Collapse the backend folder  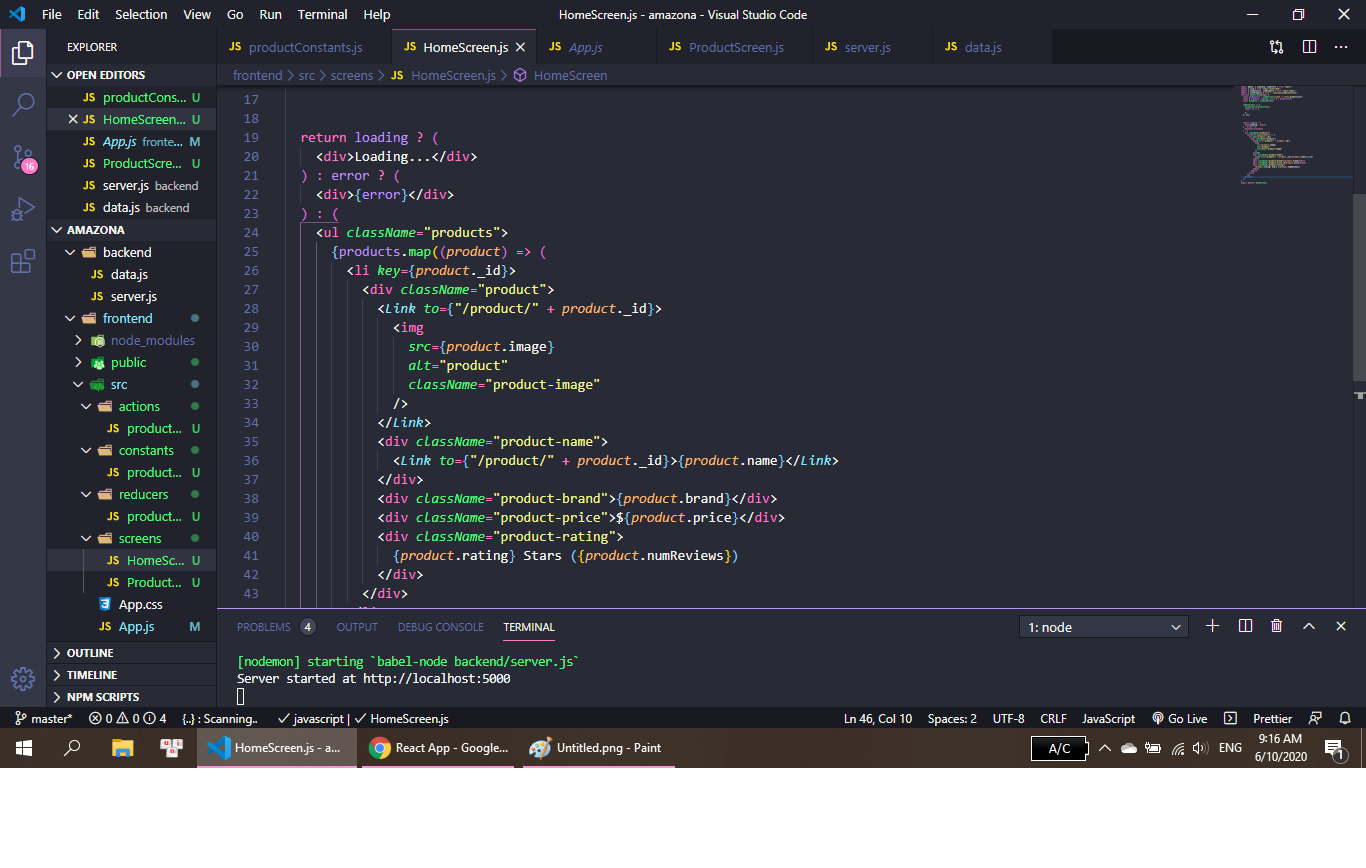click(131, 252)
